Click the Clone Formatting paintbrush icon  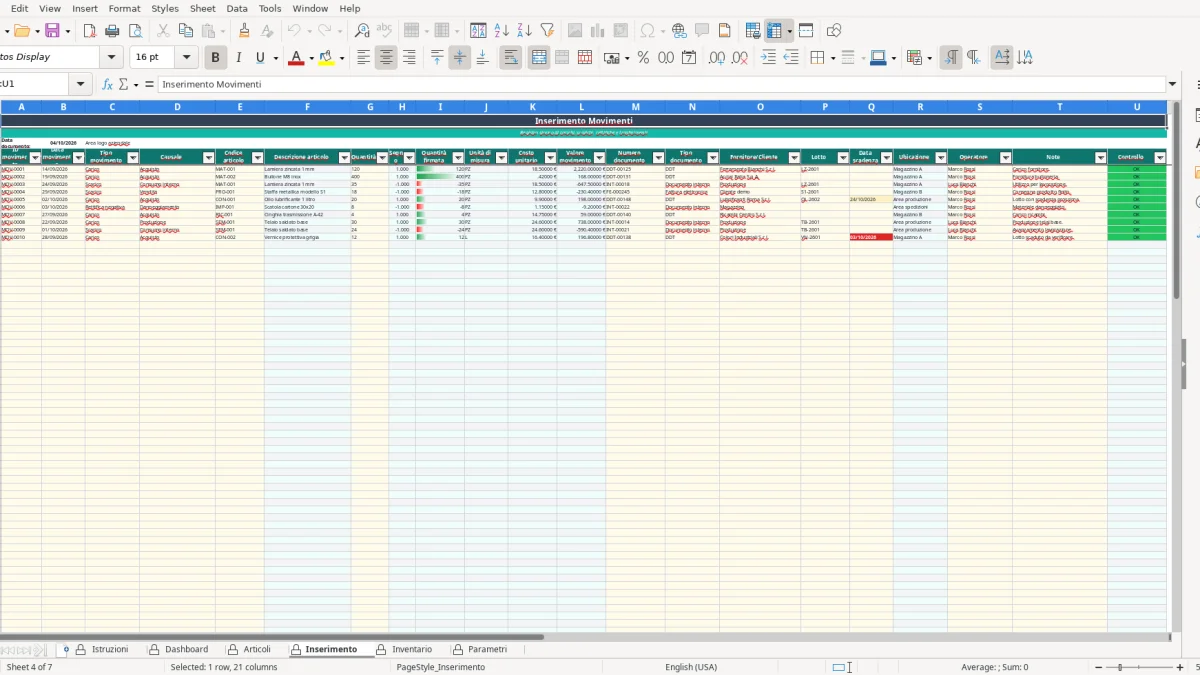245,31
